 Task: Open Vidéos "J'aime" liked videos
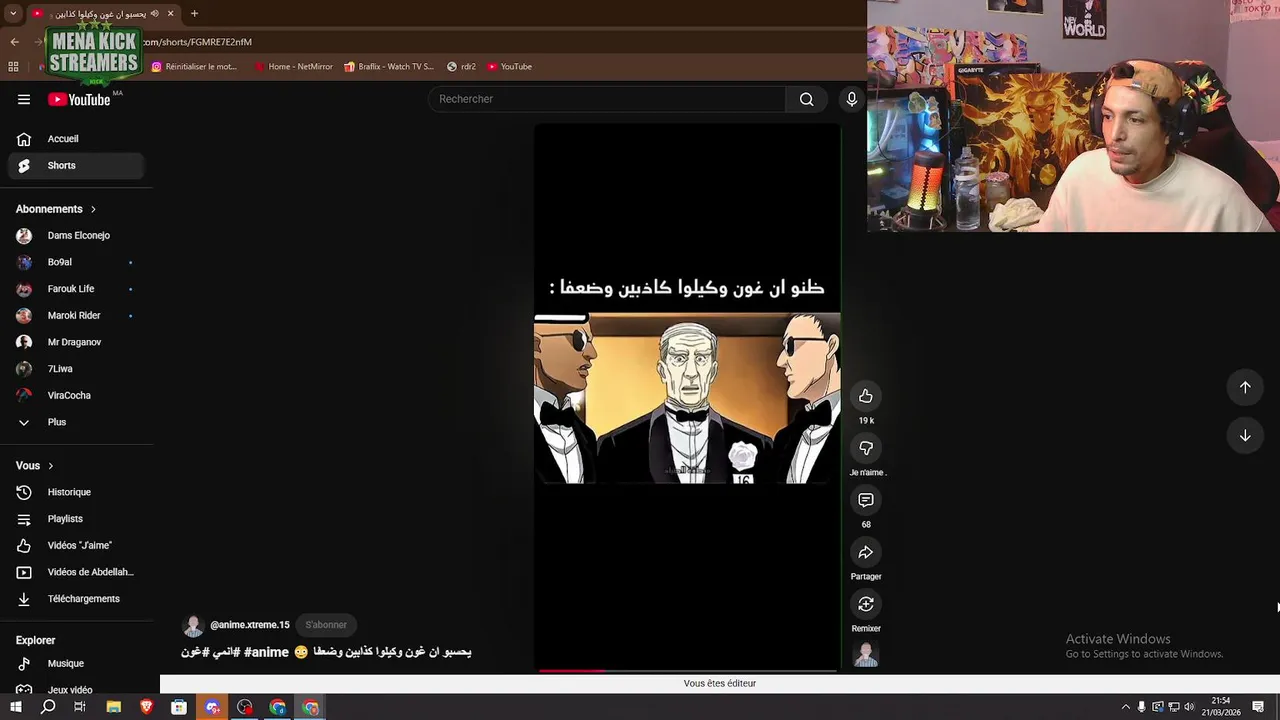click(76, 545)
